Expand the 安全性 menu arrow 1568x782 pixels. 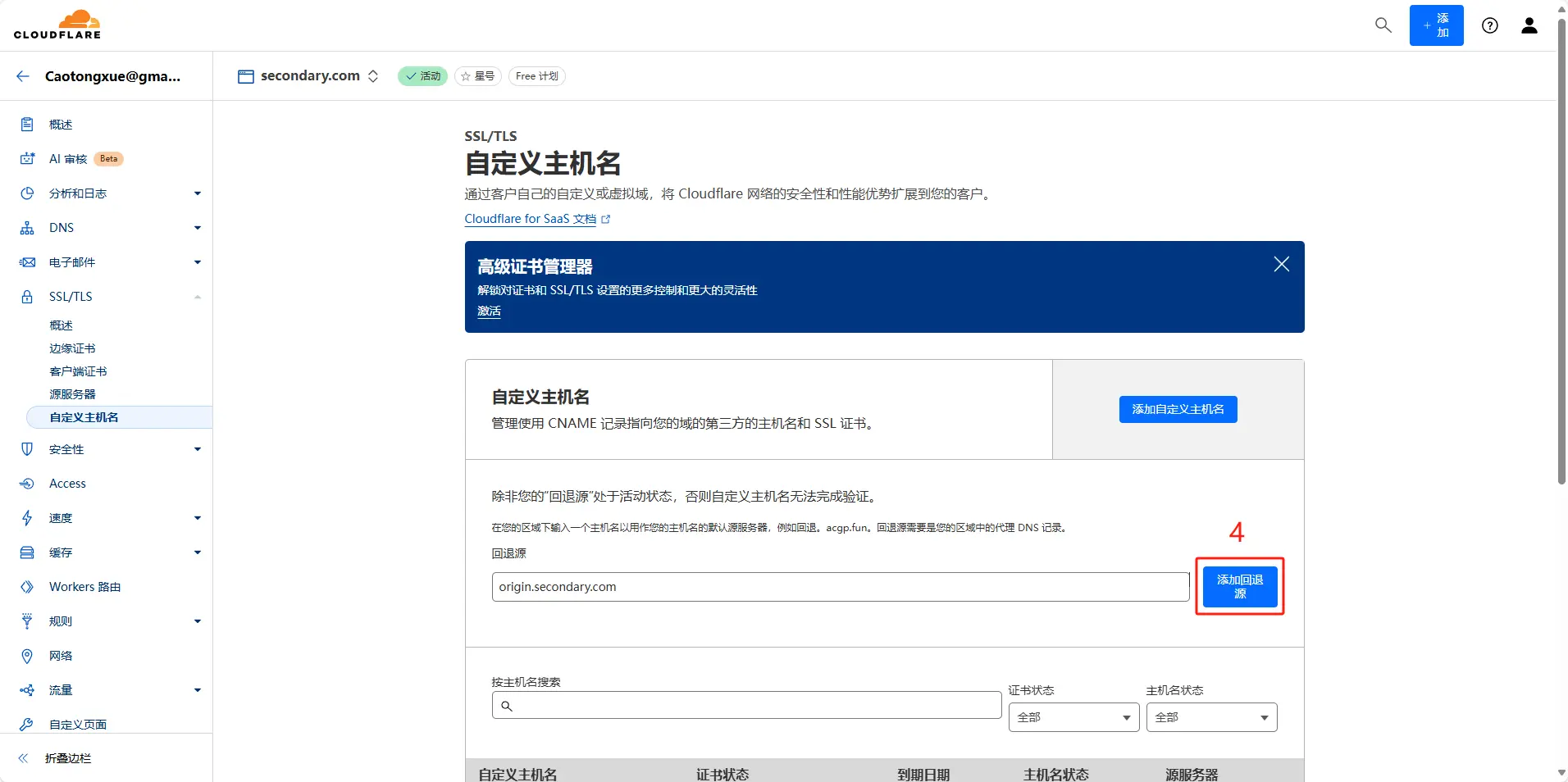coord(198,449)
